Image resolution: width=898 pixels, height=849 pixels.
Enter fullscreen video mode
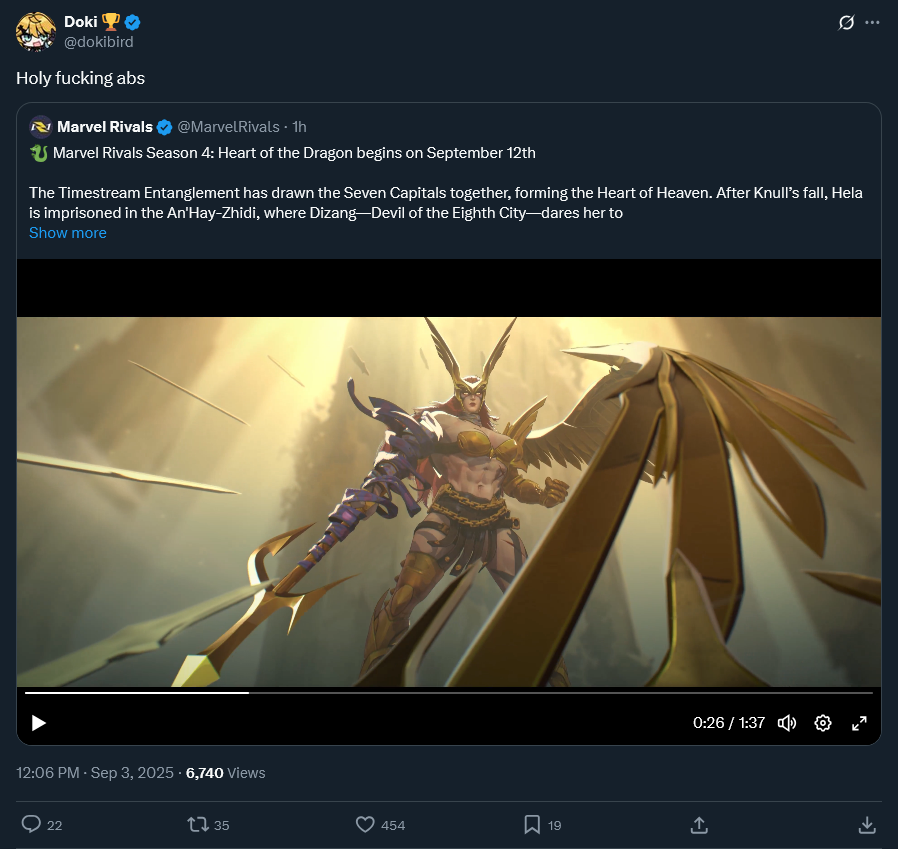[859, 723]
